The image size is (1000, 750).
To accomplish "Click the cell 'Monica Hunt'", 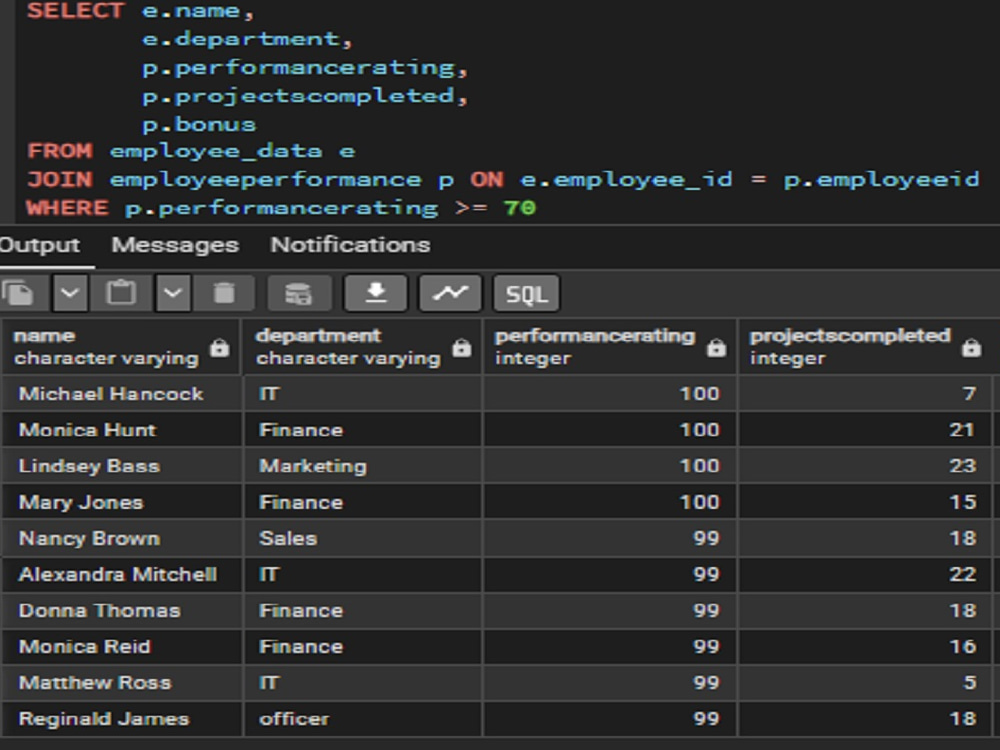I will tap(122, 430).
